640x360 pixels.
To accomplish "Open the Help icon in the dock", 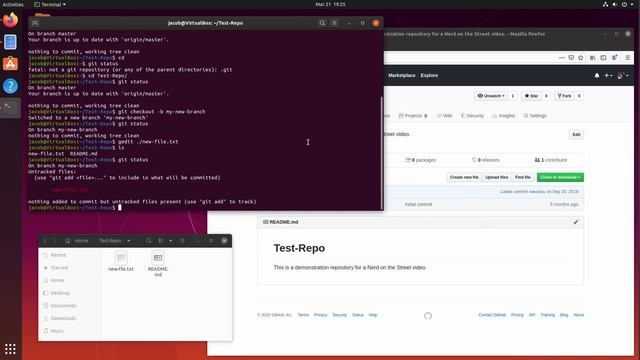I will (x=10, y=86).
